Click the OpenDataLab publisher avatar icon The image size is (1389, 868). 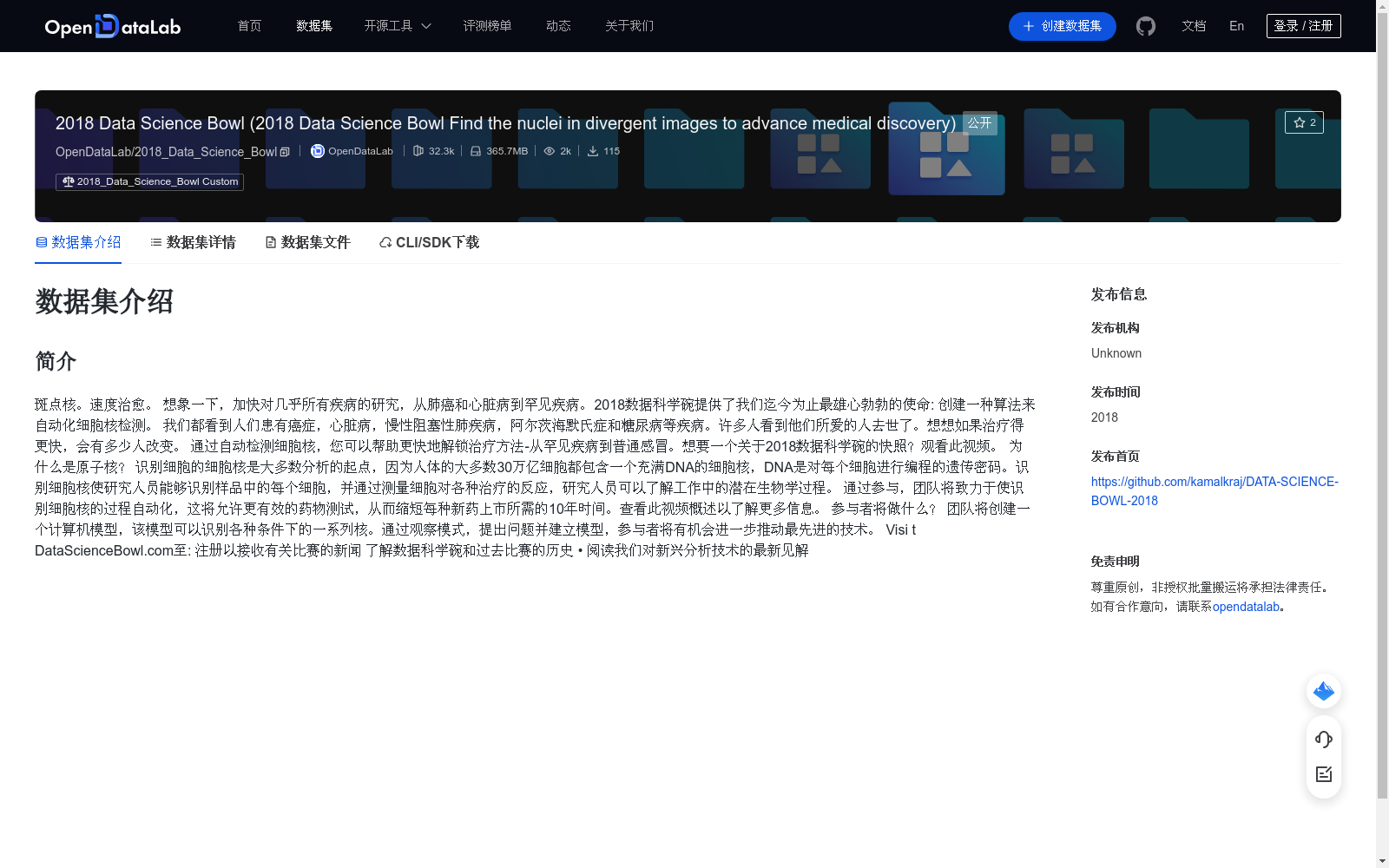pos(318,151)
